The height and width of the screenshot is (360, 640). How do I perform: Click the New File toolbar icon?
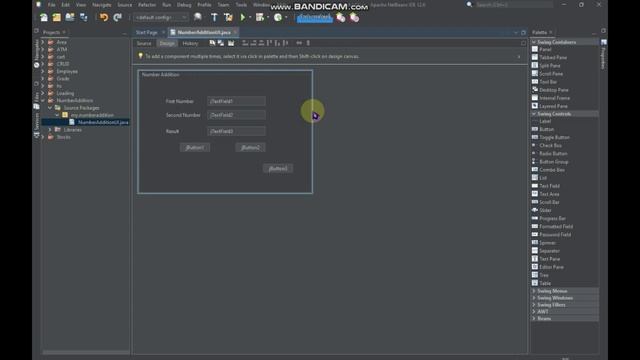pyautogui.click(x=44, y=18)
